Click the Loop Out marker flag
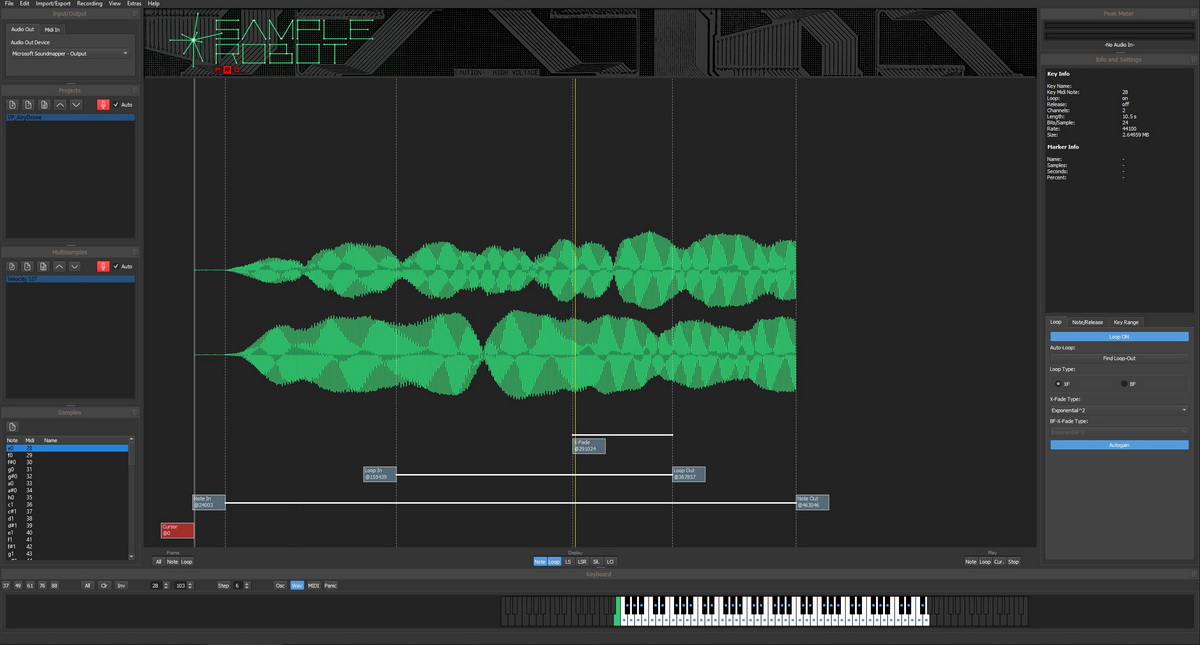The width and height of the screenshot is (1200, 645). pyautogui.click(x=689, y=474)
